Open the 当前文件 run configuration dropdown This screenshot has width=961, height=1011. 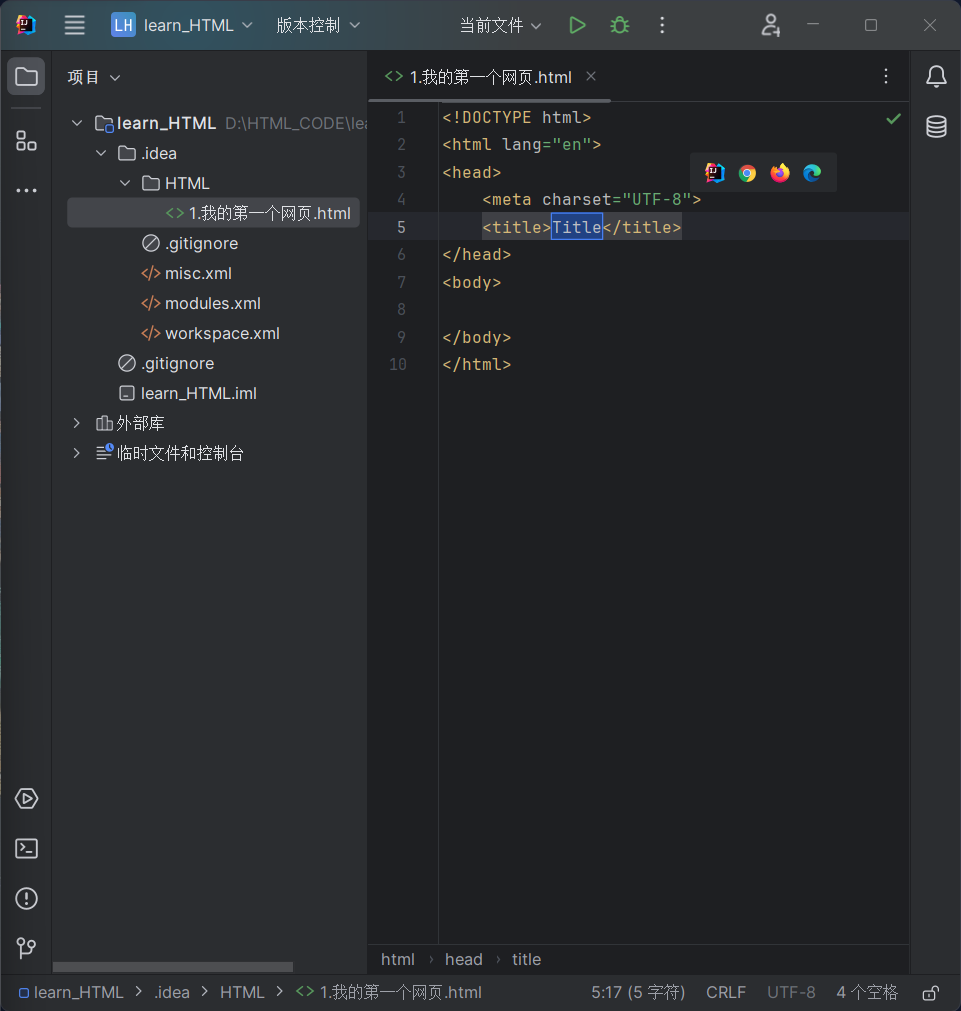tap(501, 25)
